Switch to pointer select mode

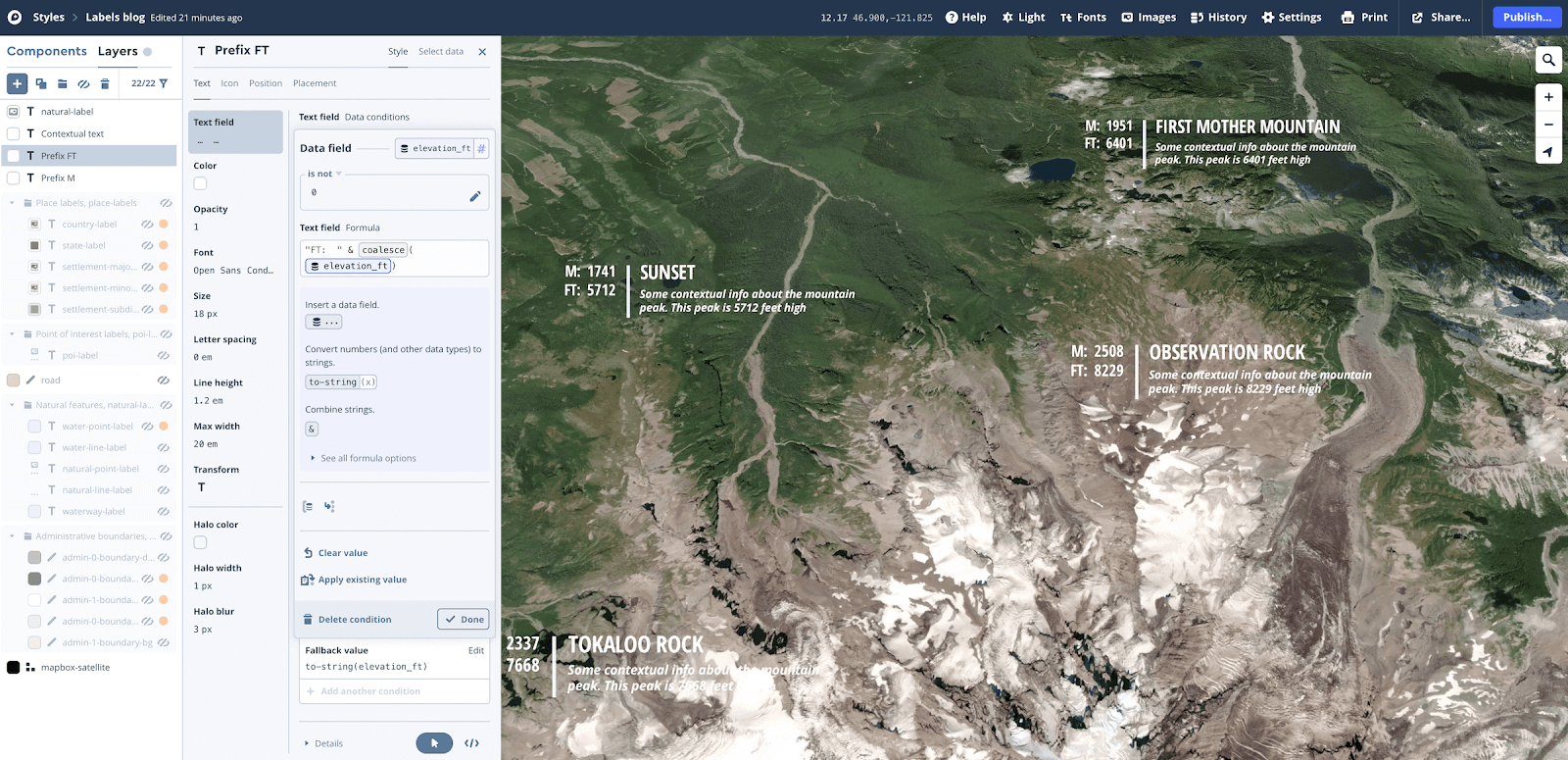(x=434, y=743)
